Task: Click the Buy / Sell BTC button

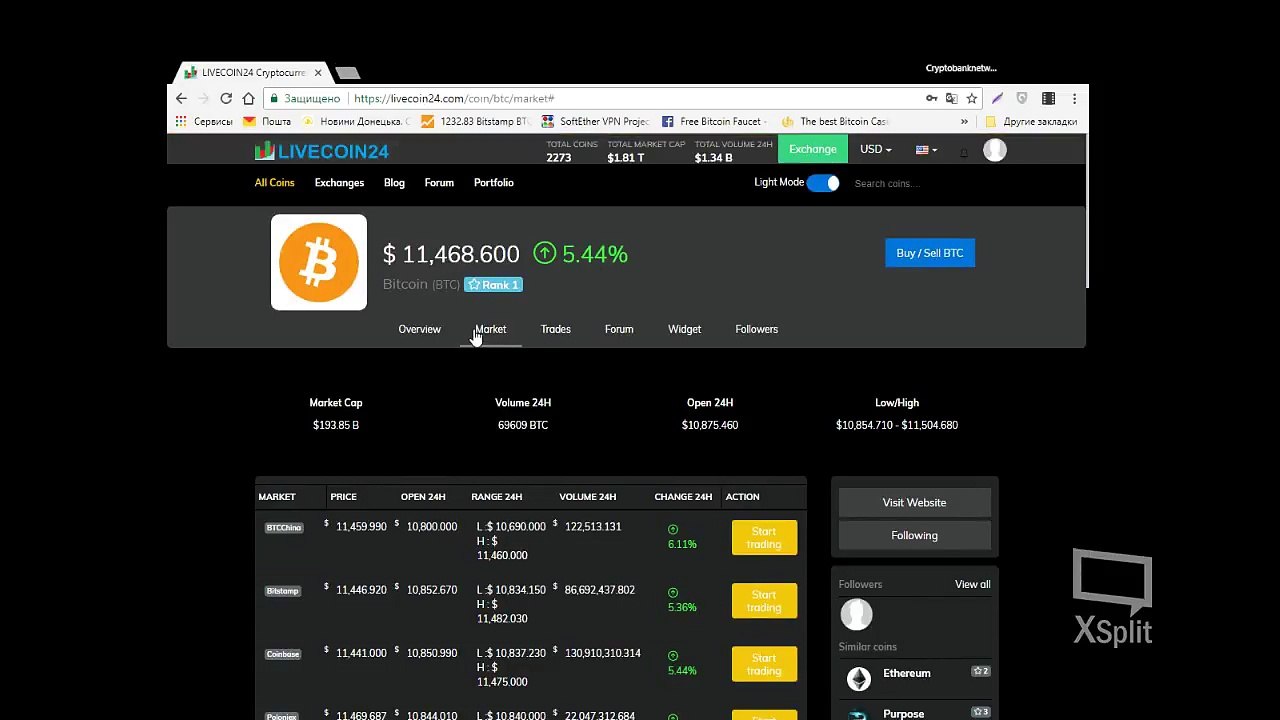Action: (x=930, y=253)
